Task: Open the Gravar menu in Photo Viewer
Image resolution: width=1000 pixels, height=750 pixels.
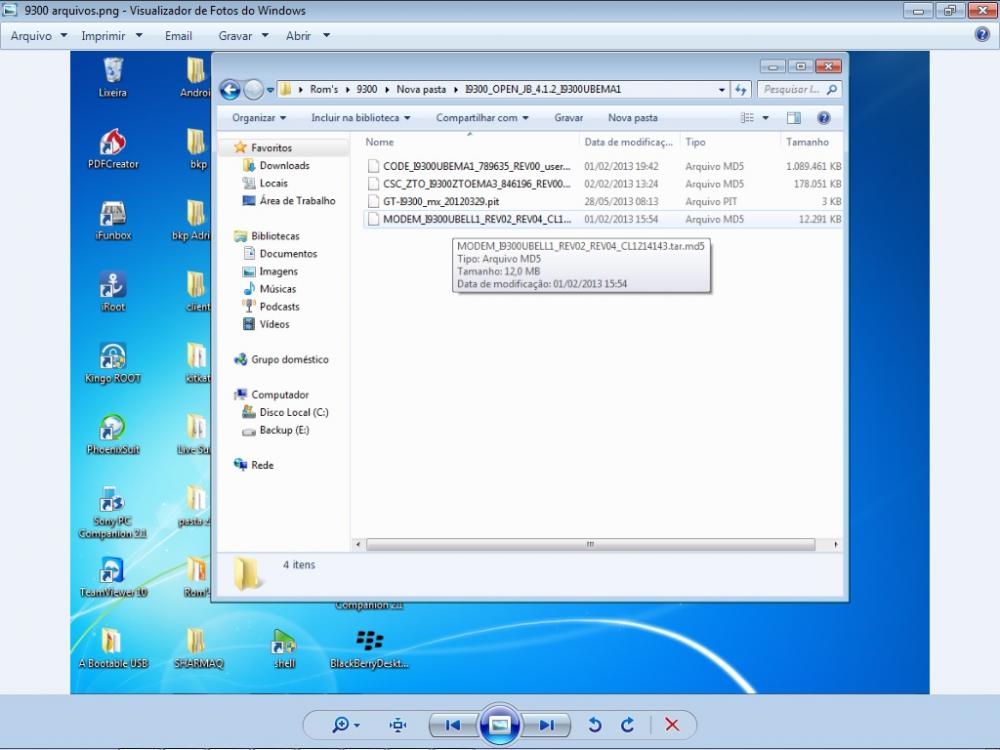Action: coord(243,36)
